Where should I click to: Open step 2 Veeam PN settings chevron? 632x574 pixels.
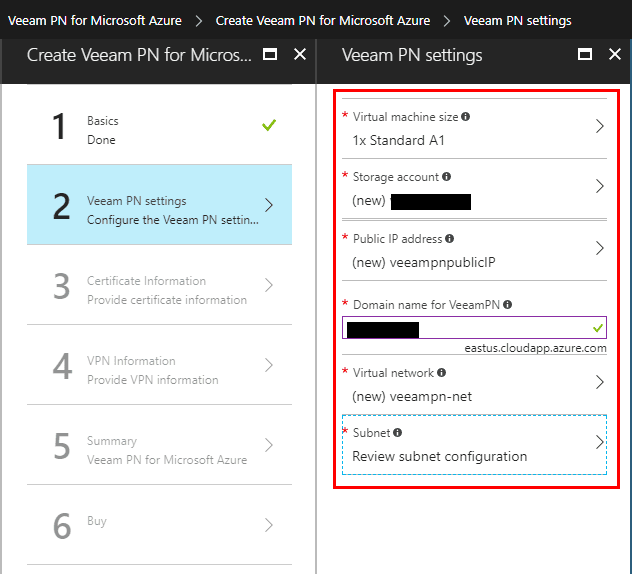pos(269,205)
